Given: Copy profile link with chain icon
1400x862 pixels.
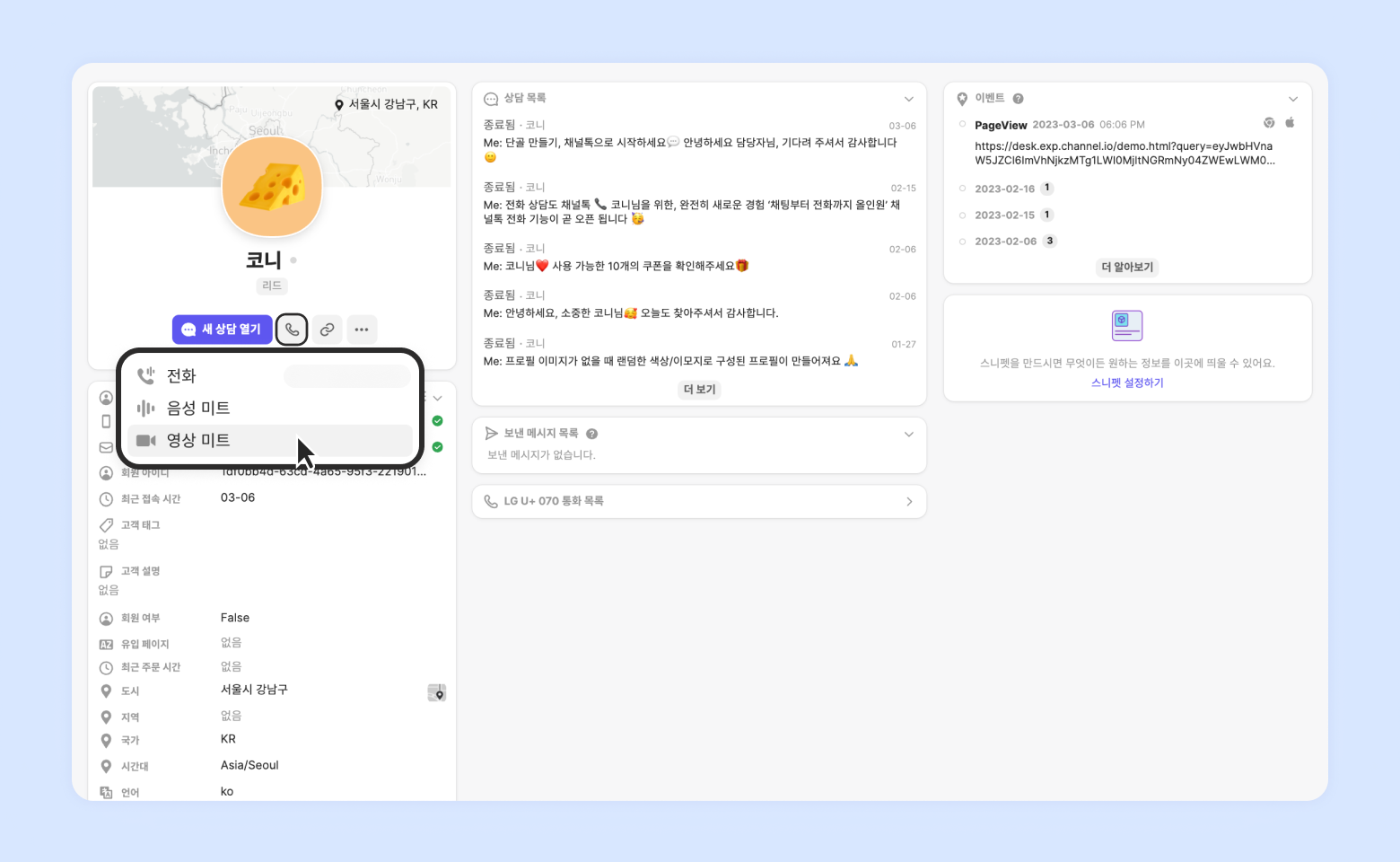Looking at the screenshot, I should (x=328, y=330).
